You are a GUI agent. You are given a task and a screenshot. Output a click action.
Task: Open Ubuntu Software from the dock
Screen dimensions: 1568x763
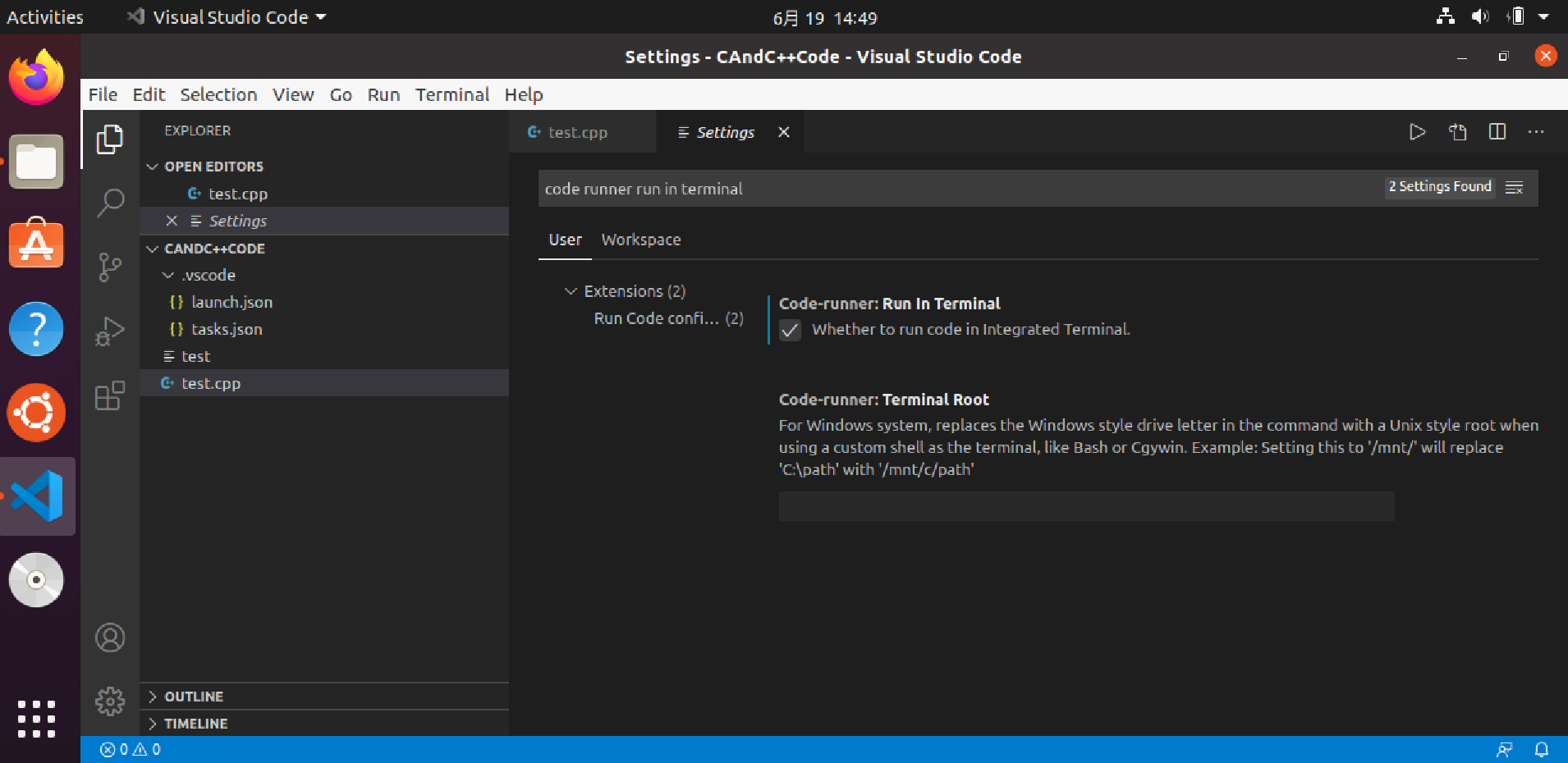tap(36, 244)
